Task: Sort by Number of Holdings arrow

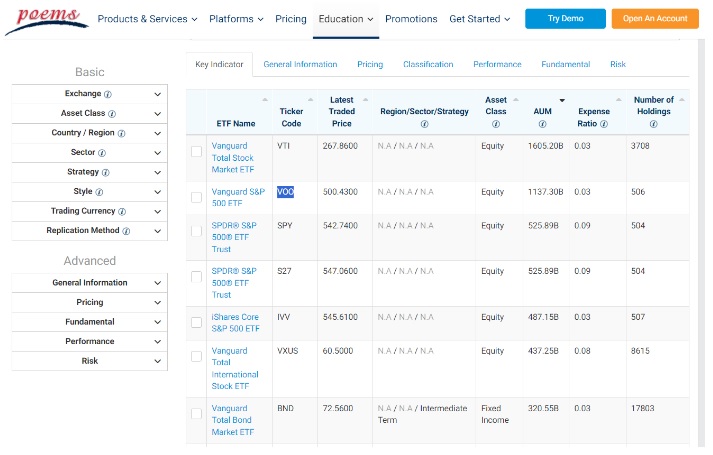Action: [682, 100]
